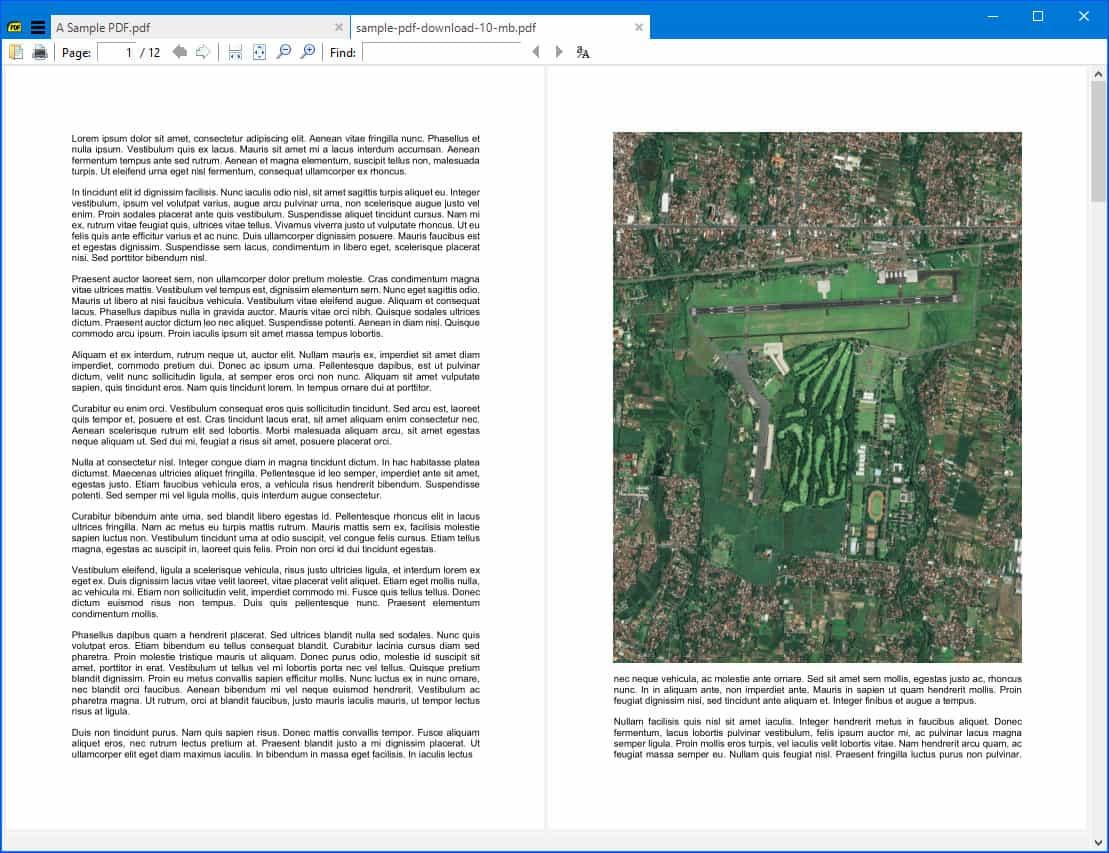Find next match arrow

pos(559,52)
